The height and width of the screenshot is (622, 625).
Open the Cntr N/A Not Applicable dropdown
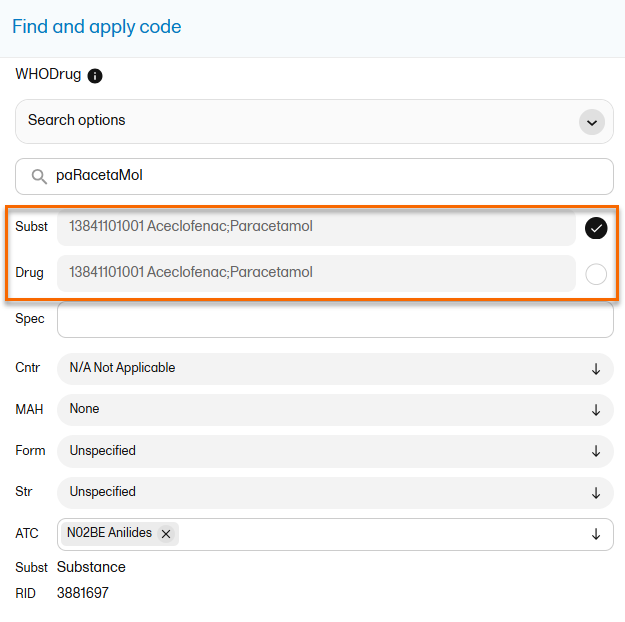pyautogui.click(x=334, y=368)
